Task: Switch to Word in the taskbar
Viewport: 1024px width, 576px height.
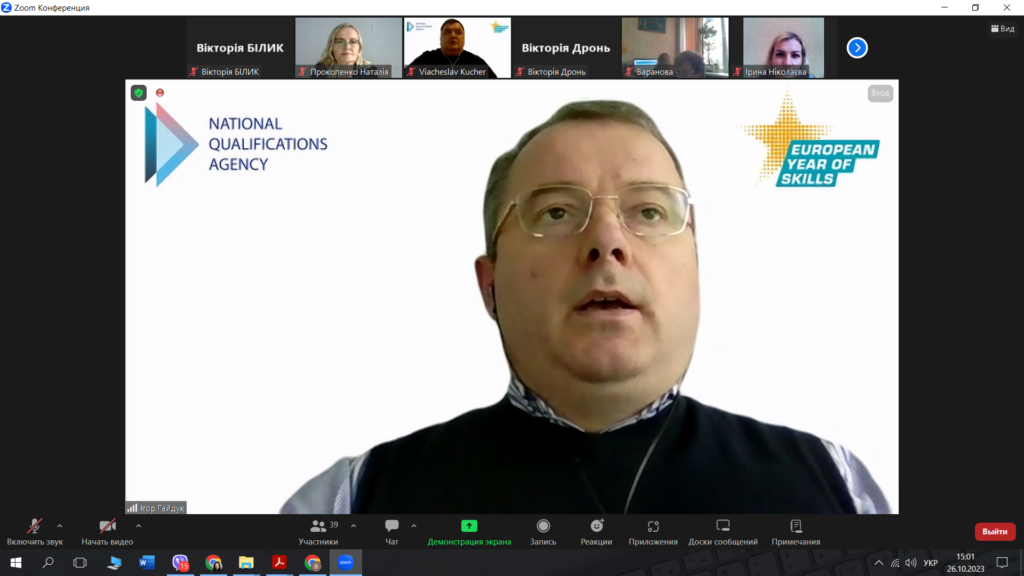Action: tap(147, 563)
